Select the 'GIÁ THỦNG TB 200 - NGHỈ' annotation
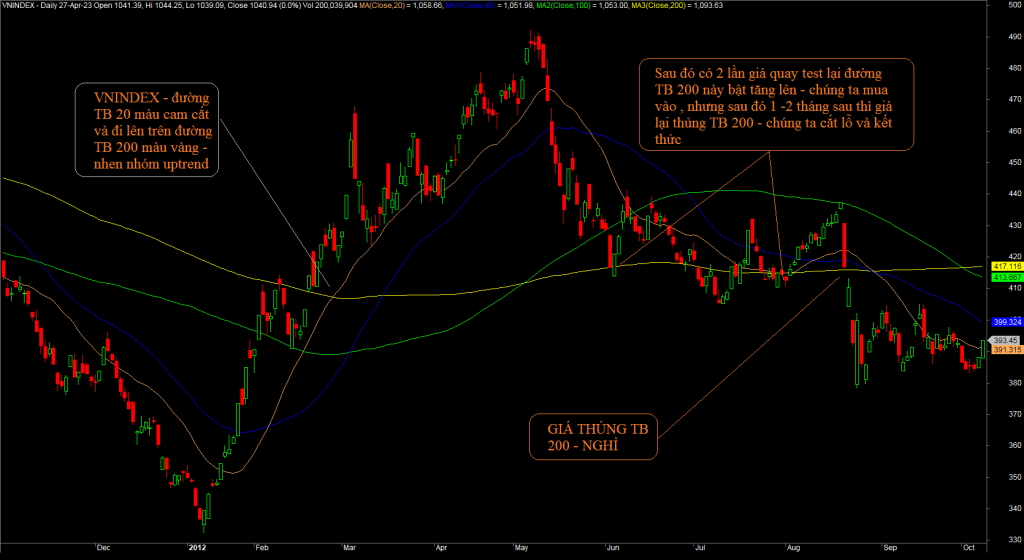 [x=593, y=437]
